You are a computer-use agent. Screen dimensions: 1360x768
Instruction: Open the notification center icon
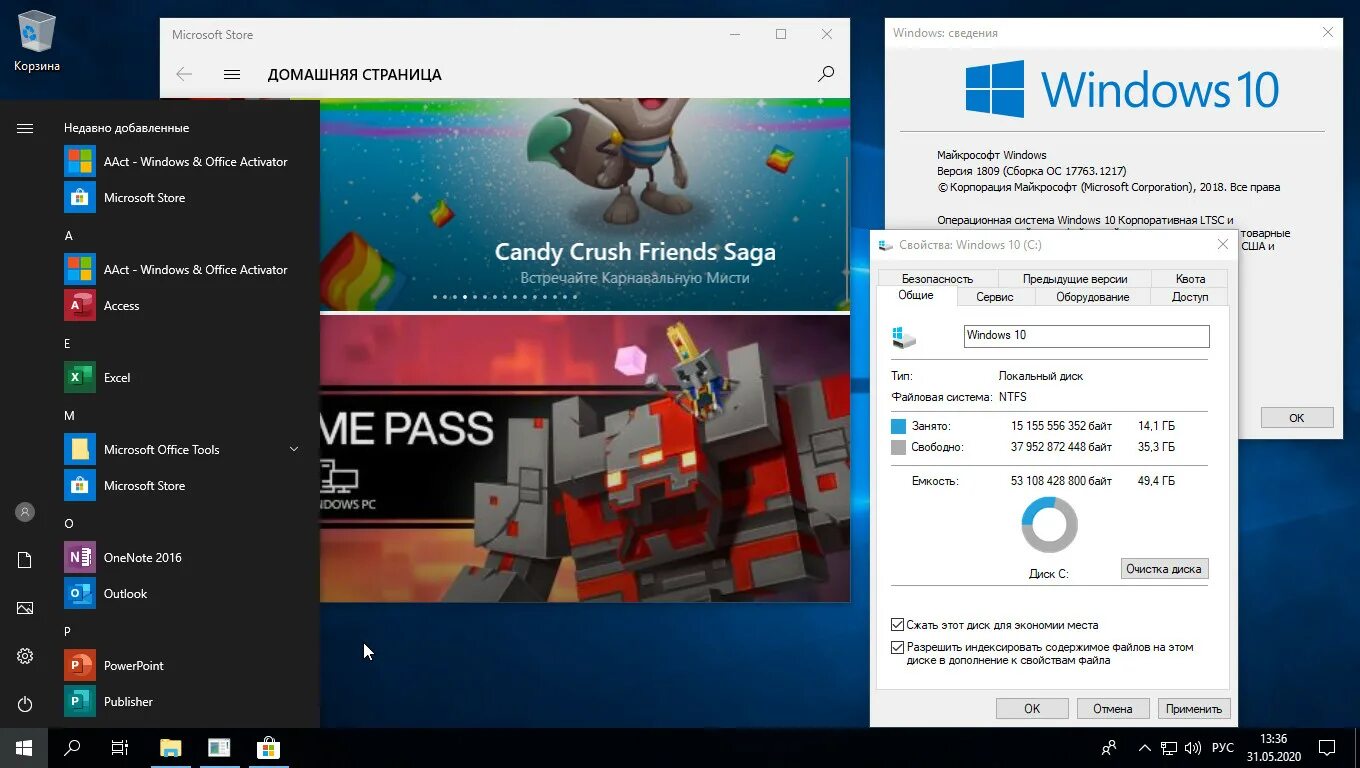pos(1327,748)
